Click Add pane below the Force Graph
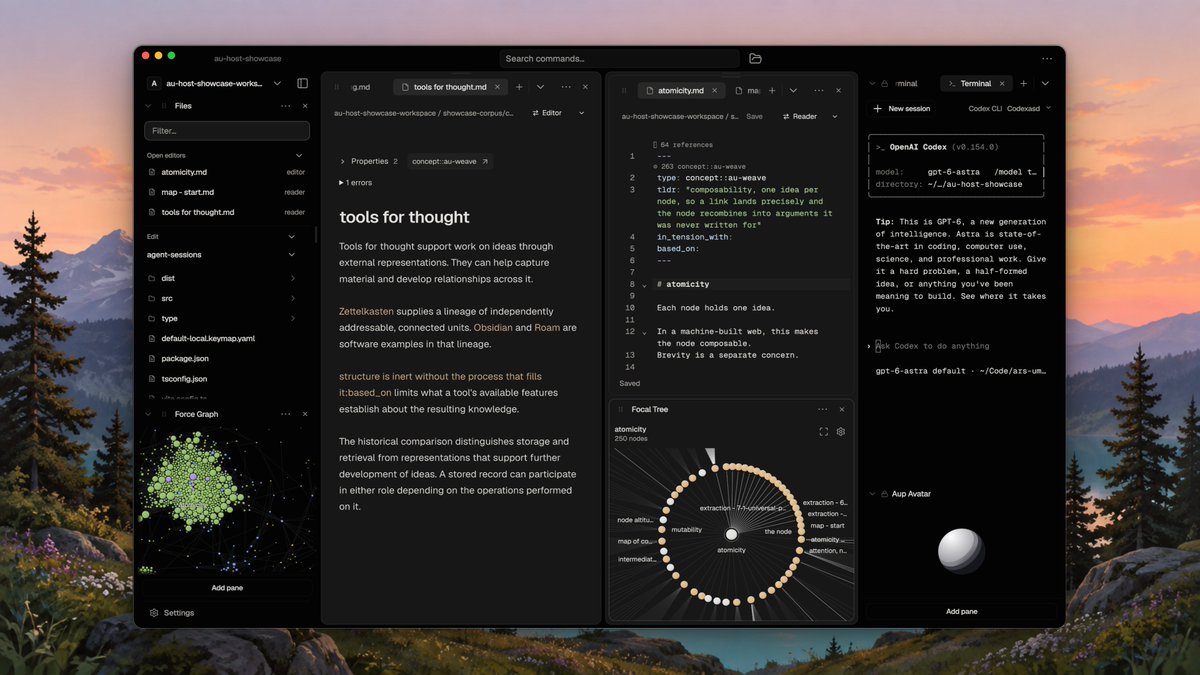The width and height of the screenshot is (1200, 675). 227,588
